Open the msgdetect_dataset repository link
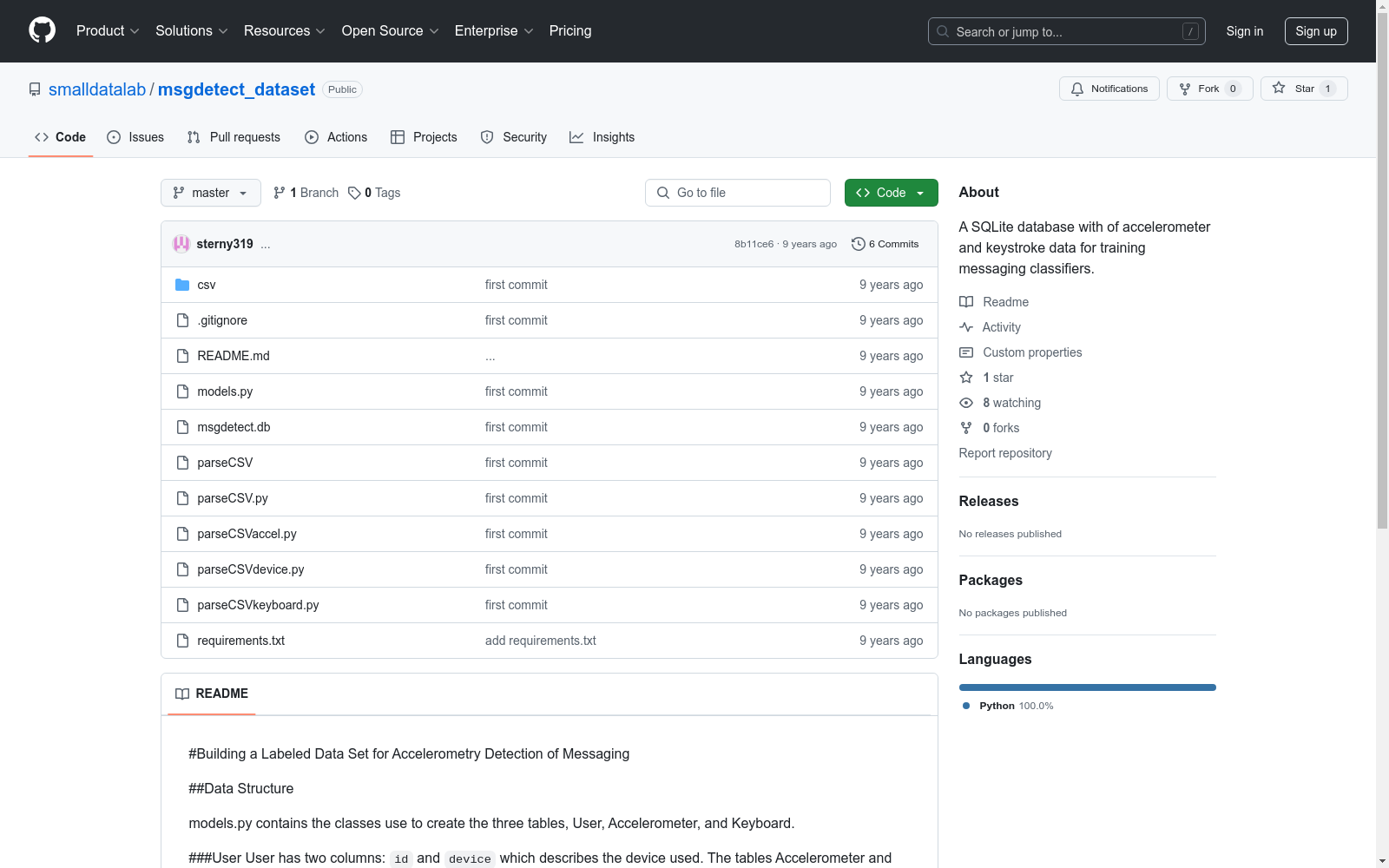 click(x=236, y=89)
